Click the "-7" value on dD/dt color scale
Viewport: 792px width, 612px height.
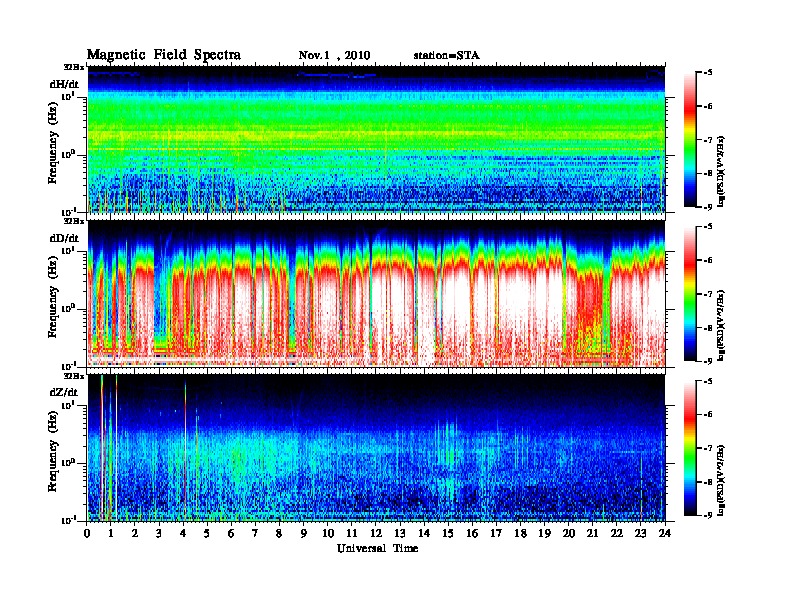click(708, 294)
